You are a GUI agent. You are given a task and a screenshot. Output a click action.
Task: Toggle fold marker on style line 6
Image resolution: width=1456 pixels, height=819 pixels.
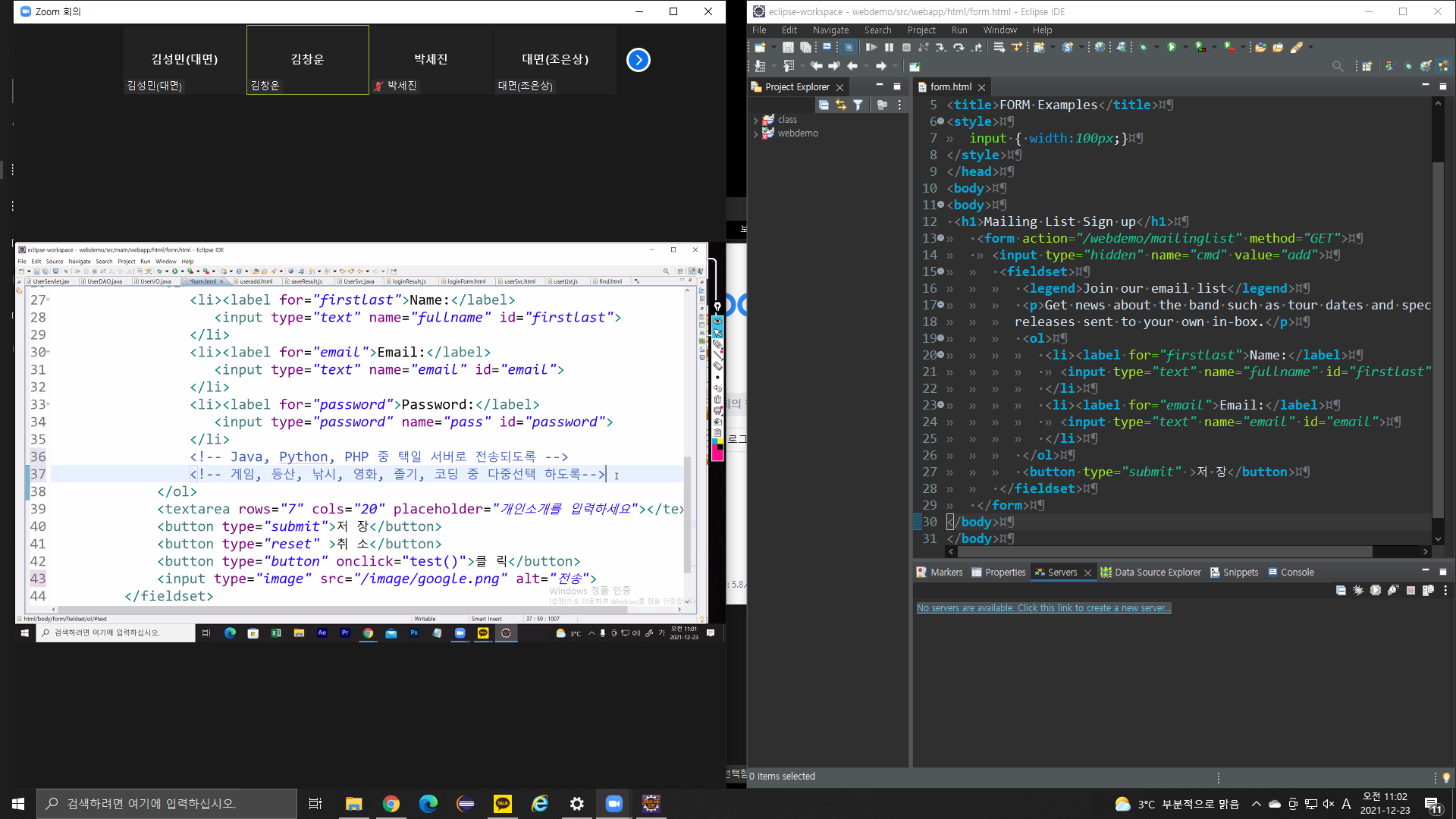pyautogui.click(x=941, y=121)
